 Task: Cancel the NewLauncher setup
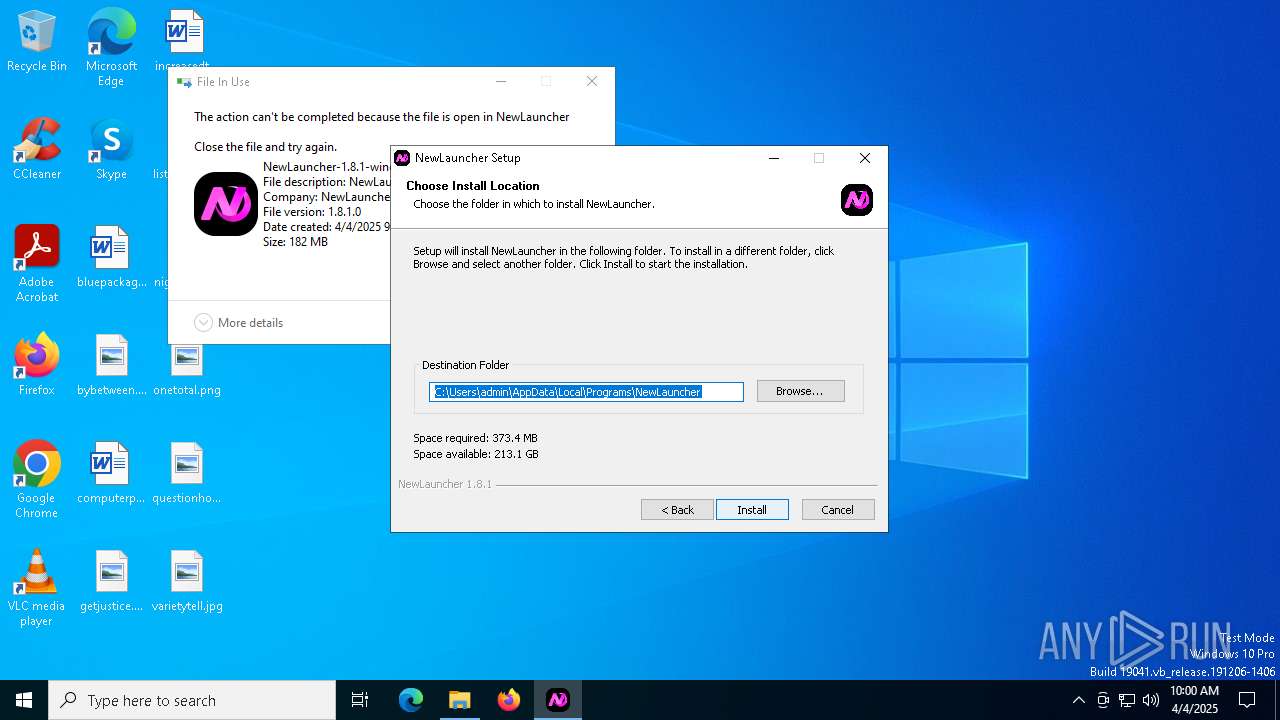point(838,510)
